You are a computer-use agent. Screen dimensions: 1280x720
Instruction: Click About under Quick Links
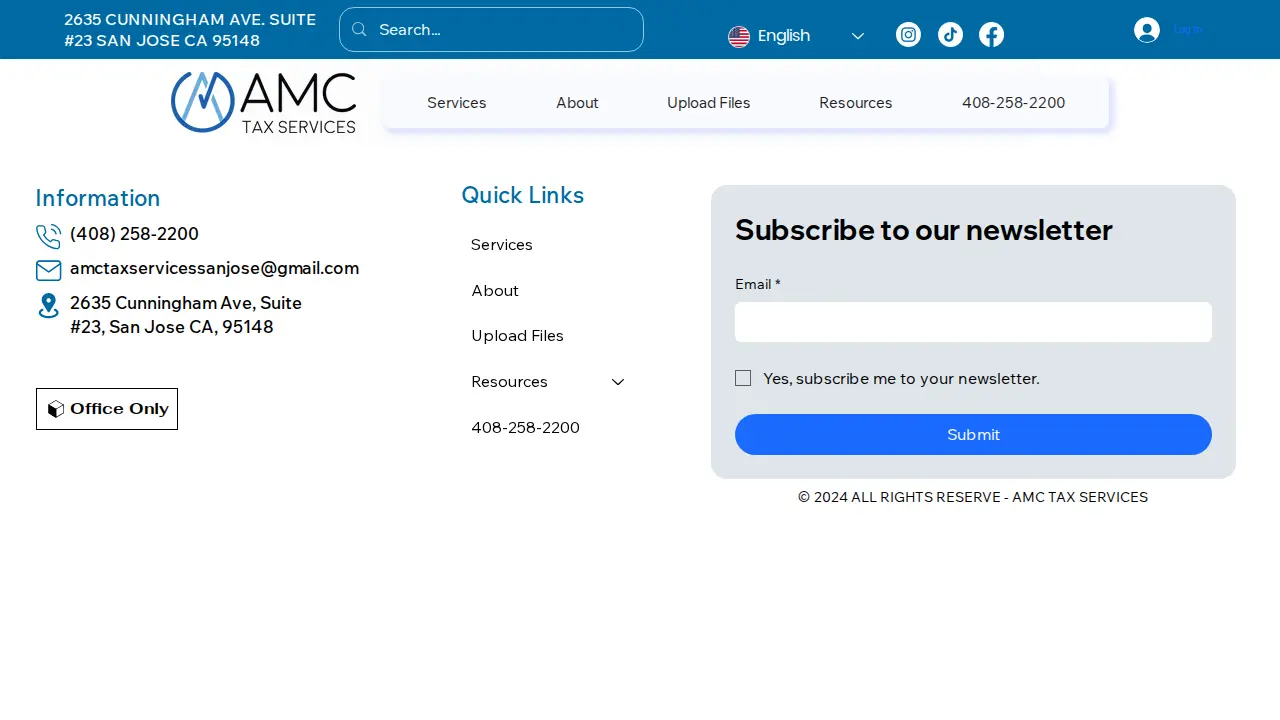click(495, 291)
